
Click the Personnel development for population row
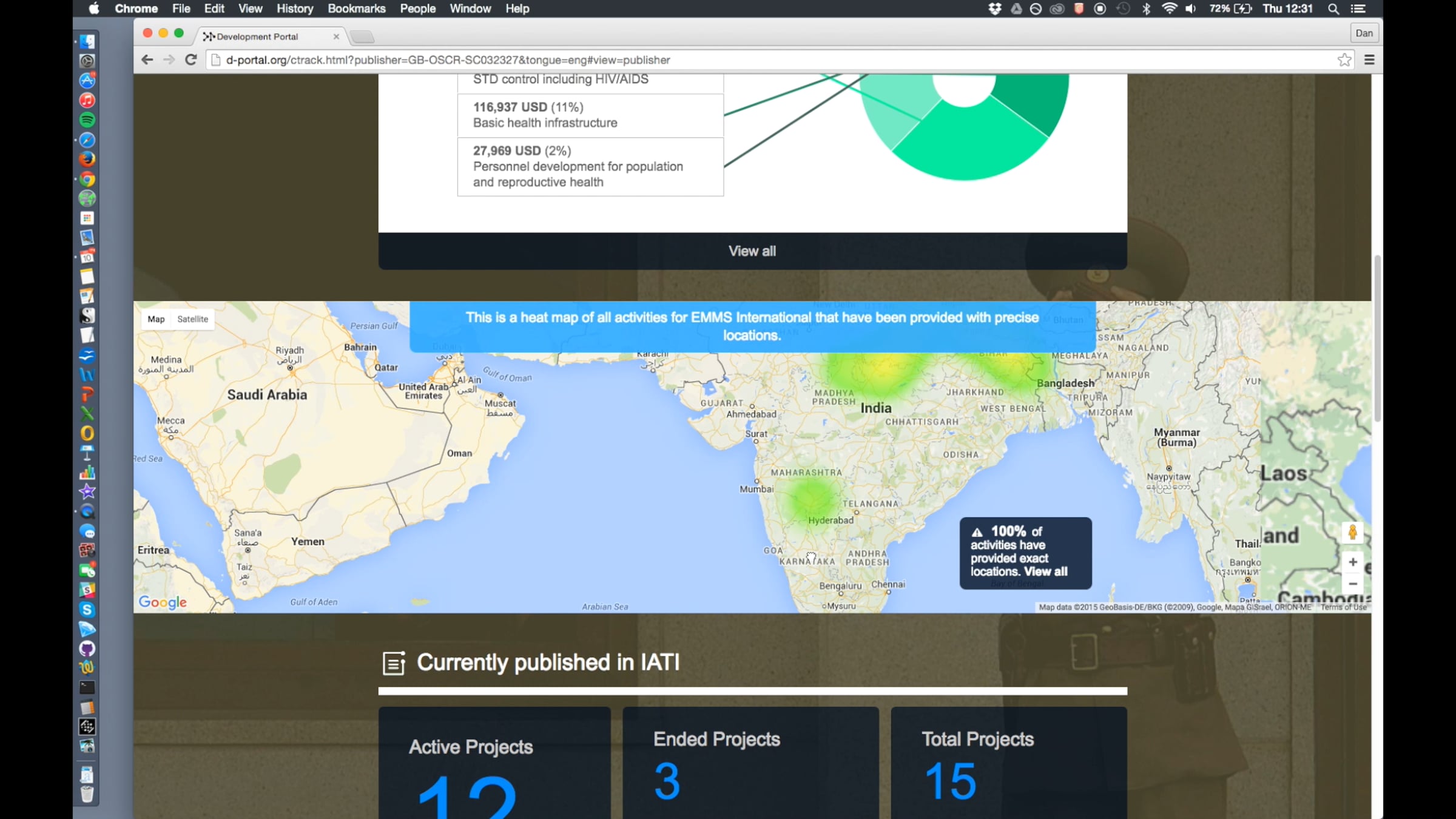click(590, 167)
